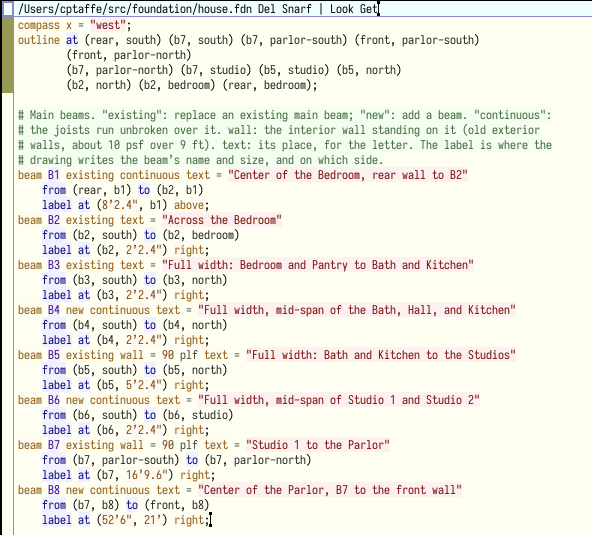The width and height of the screenshot is (592, 535).
Task: Click the "outline" keyword
Action: pos(39,40)
